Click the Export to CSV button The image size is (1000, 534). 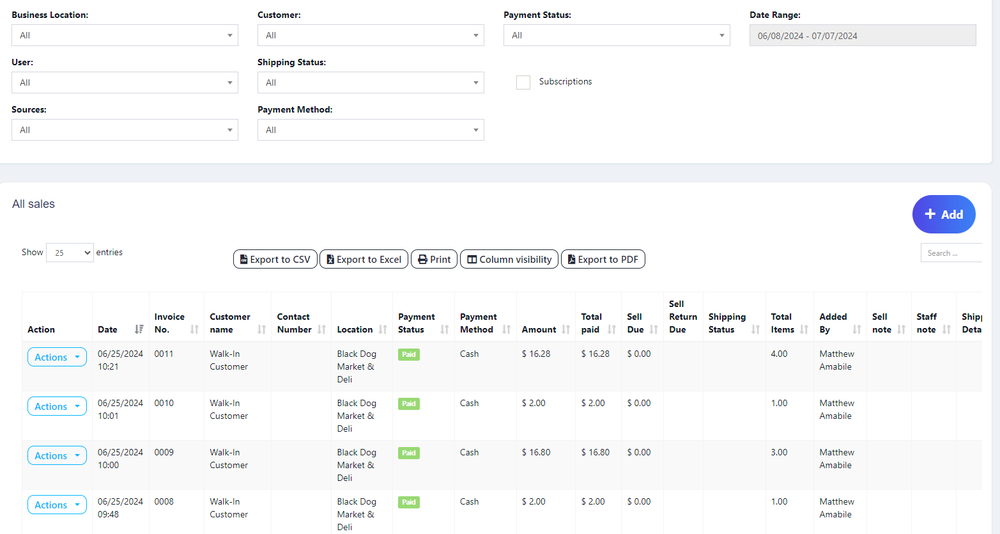tap(274, 259)
